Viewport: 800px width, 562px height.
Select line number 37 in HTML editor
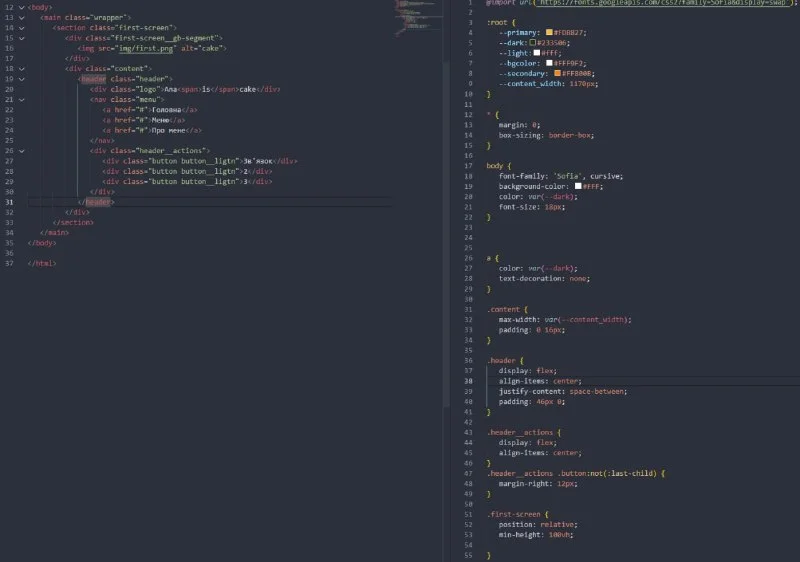click(x=8, y=263)
